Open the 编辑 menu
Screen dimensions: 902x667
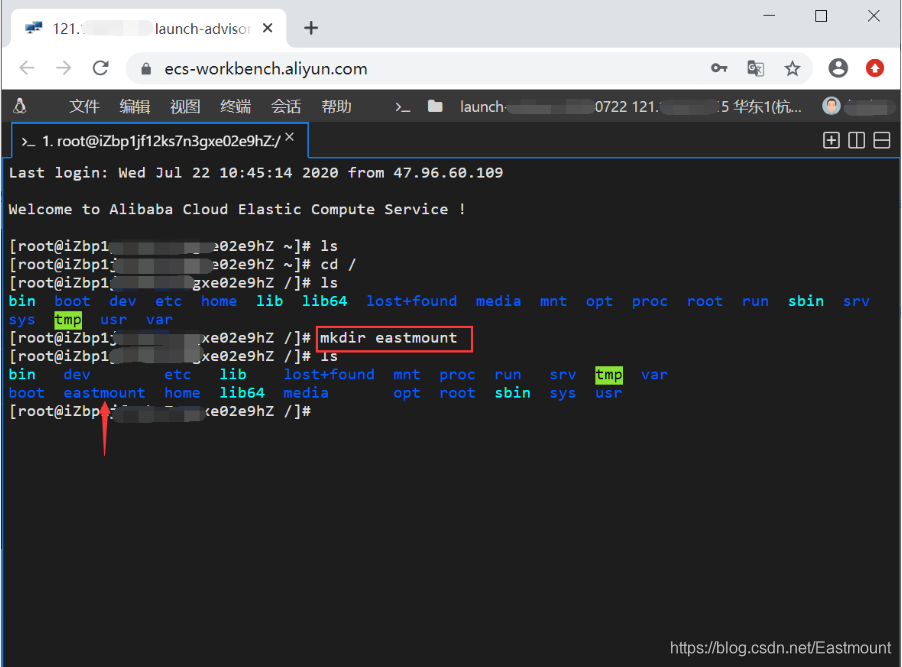pyautogui.click(x=135, y=106)
